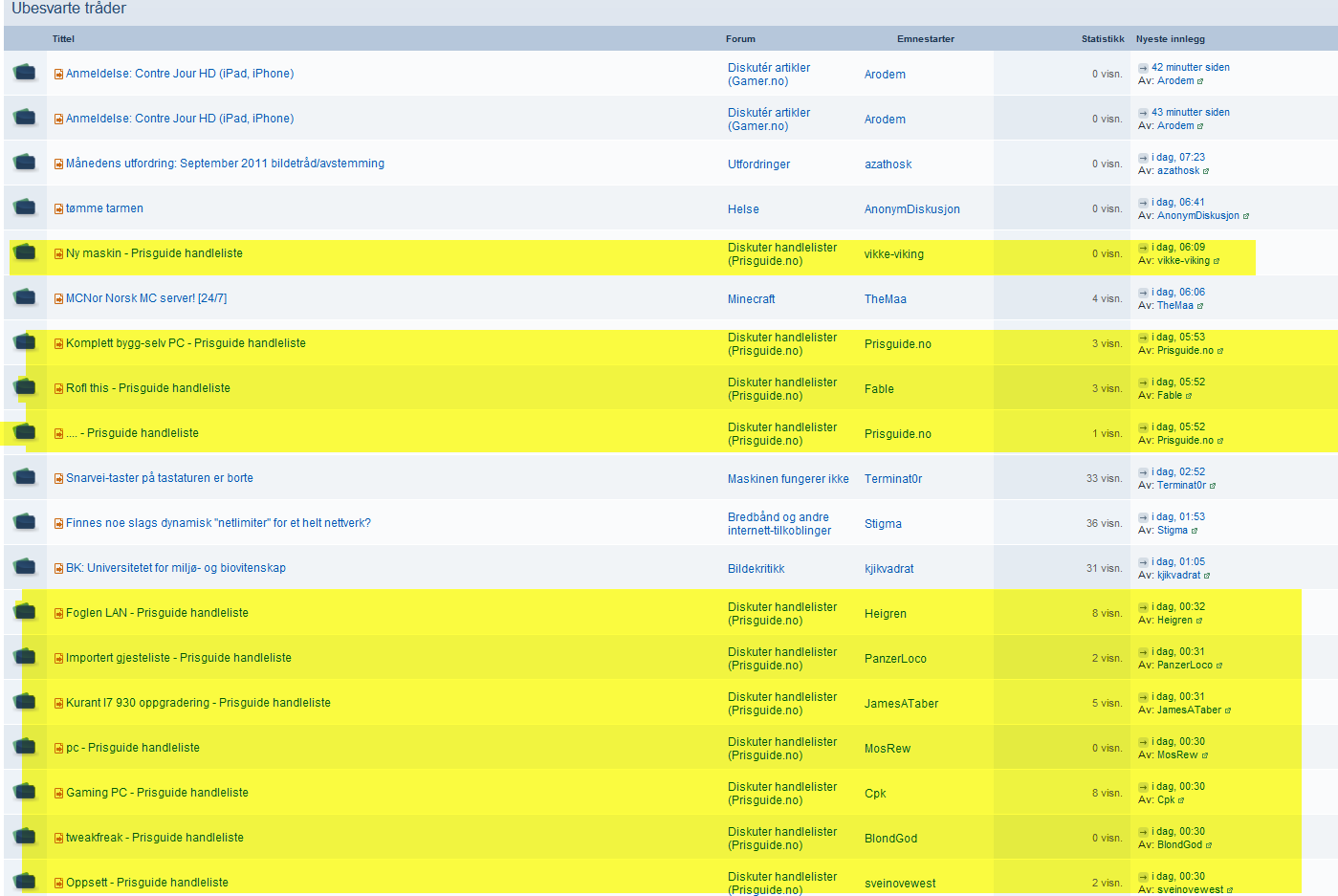Click post icon before 'Importert gjesteliste' title
This screenshot has height=896, width=1338.
pyautogui.click(x=58, y=659)
